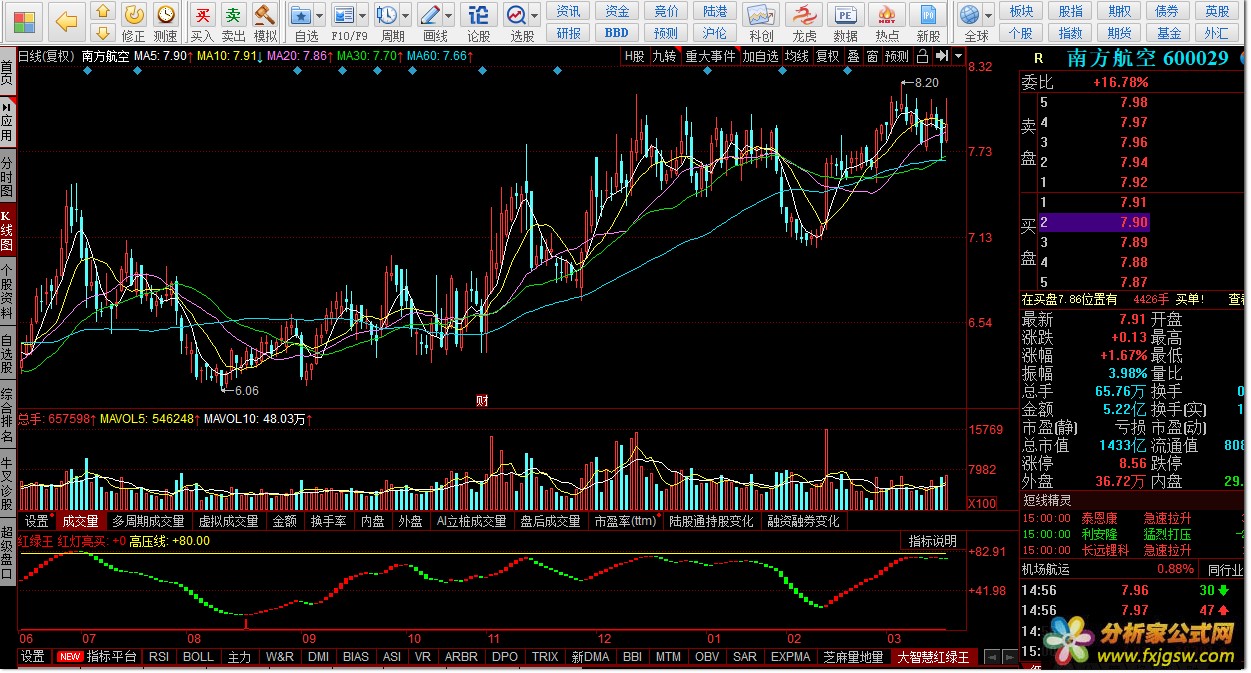Screen dimensions: 1251x673
Task: Click the 泰恩康 short-term alert entry
Action: point(1099,518)
